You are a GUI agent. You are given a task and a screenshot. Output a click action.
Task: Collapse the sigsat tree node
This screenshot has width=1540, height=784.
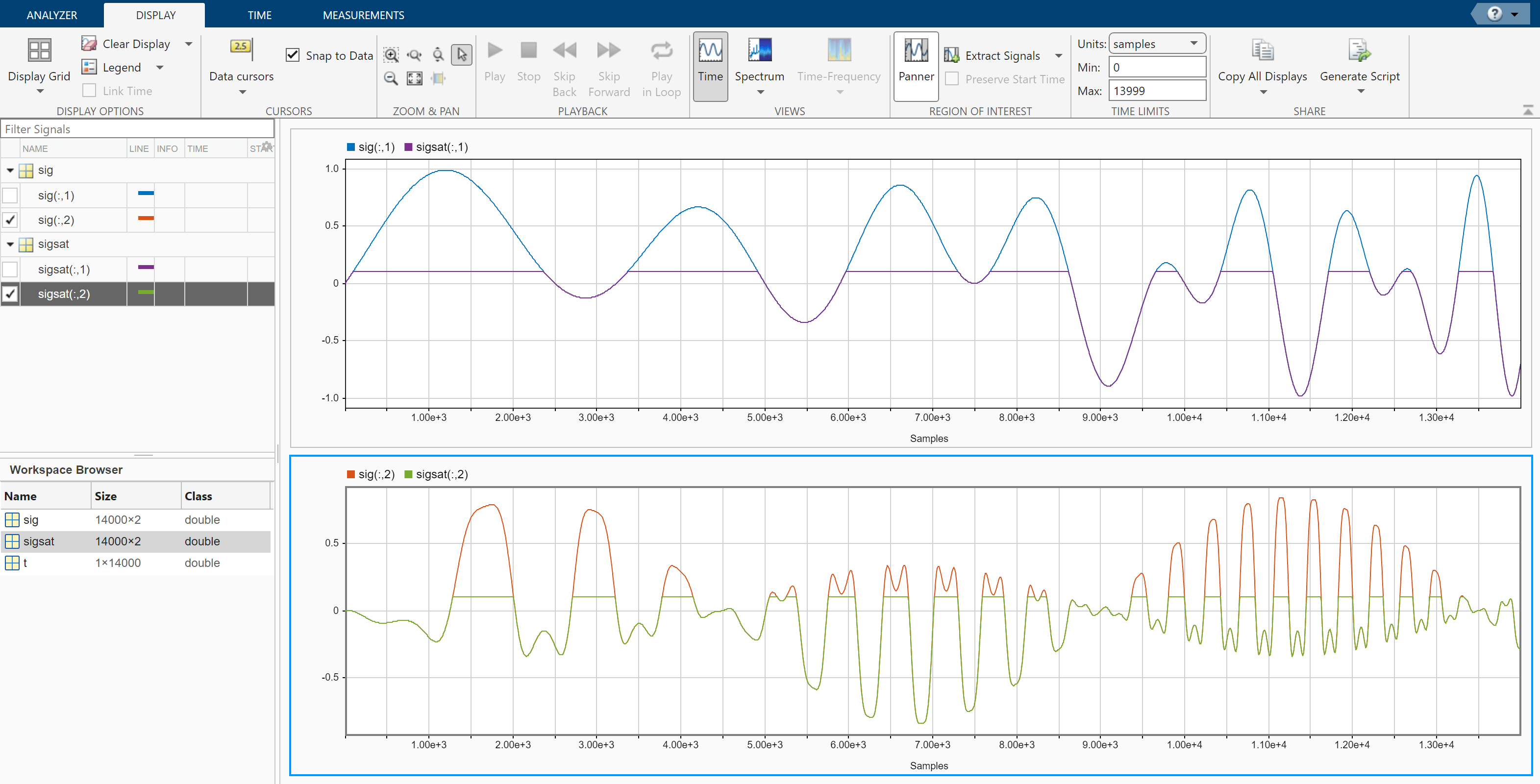pos(10,245)
